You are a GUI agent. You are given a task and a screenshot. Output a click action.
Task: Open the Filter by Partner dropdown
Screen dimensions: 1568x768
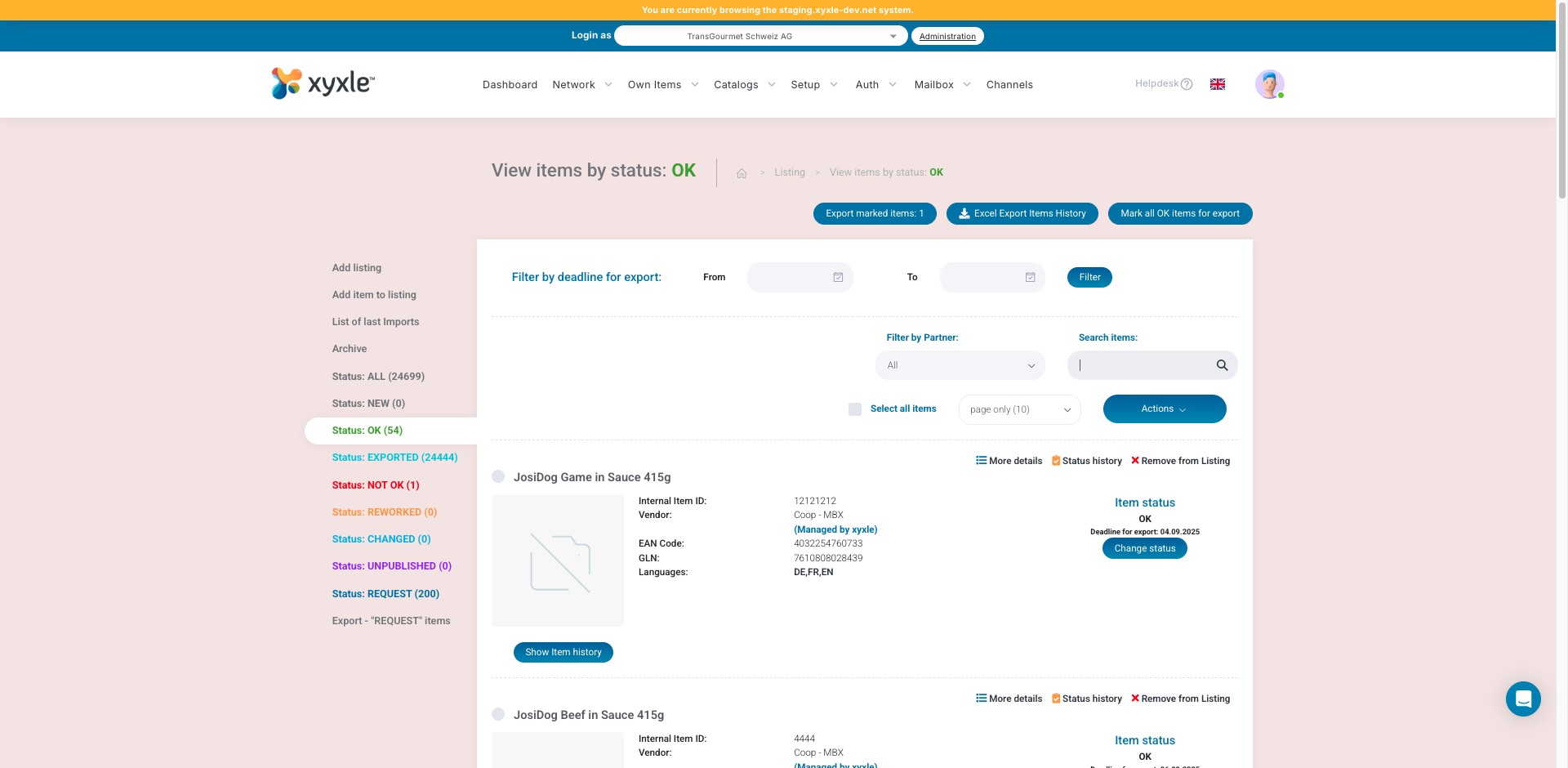click(x=960, y=365)
